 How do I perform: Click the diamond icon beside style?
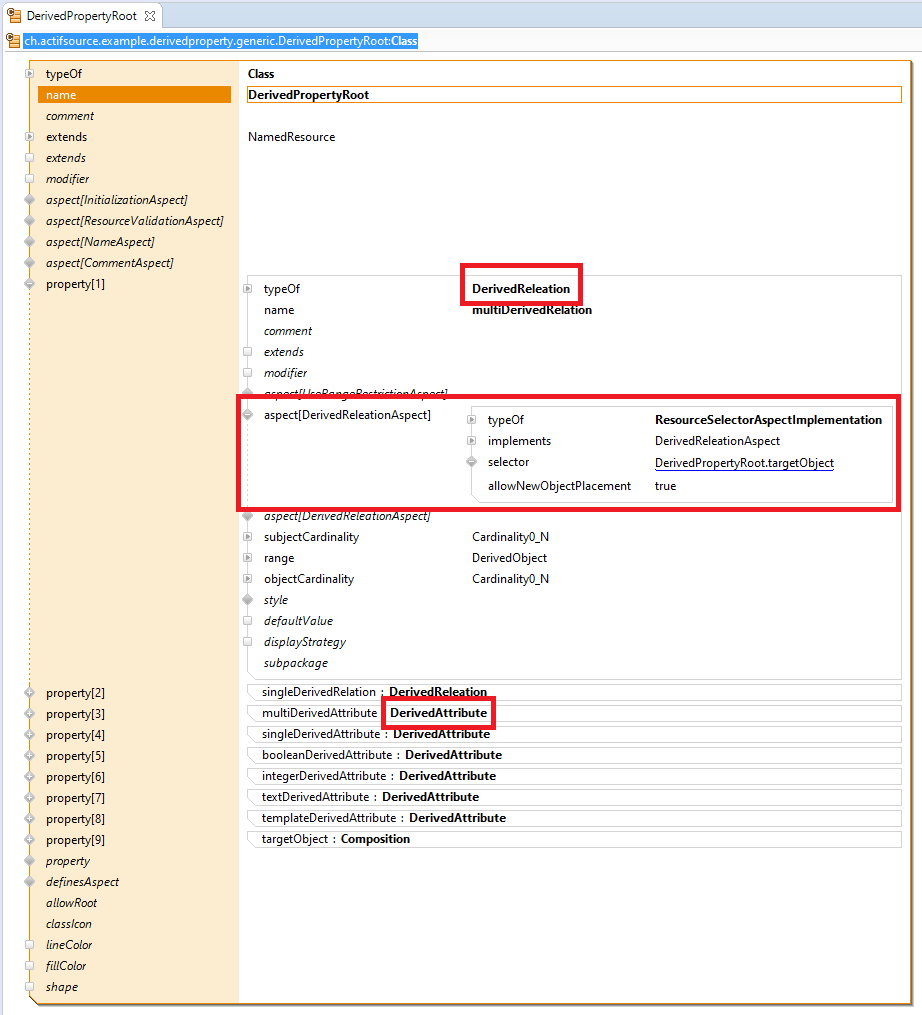click(x=247, y=600)
